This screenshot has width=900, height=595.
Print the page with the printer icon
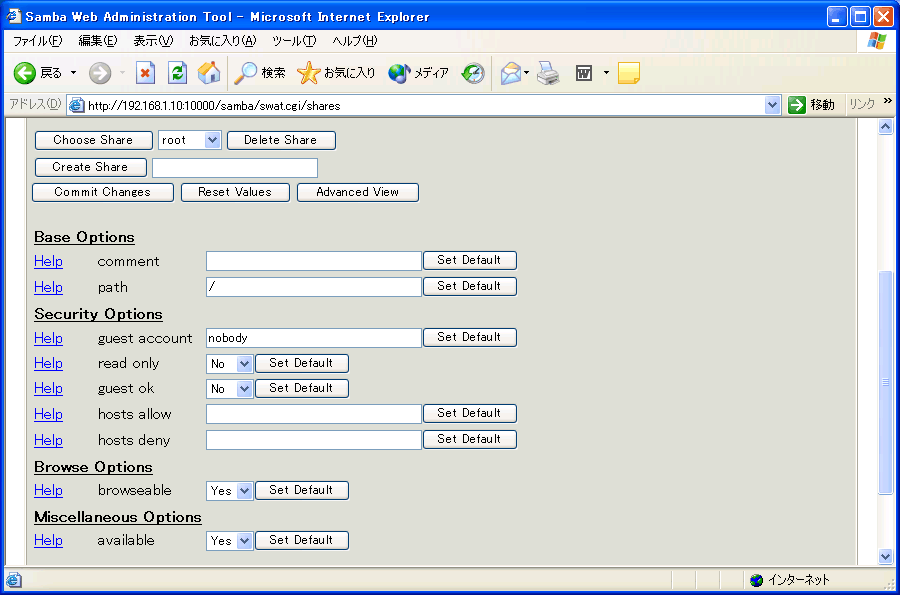tap(548, 73)
